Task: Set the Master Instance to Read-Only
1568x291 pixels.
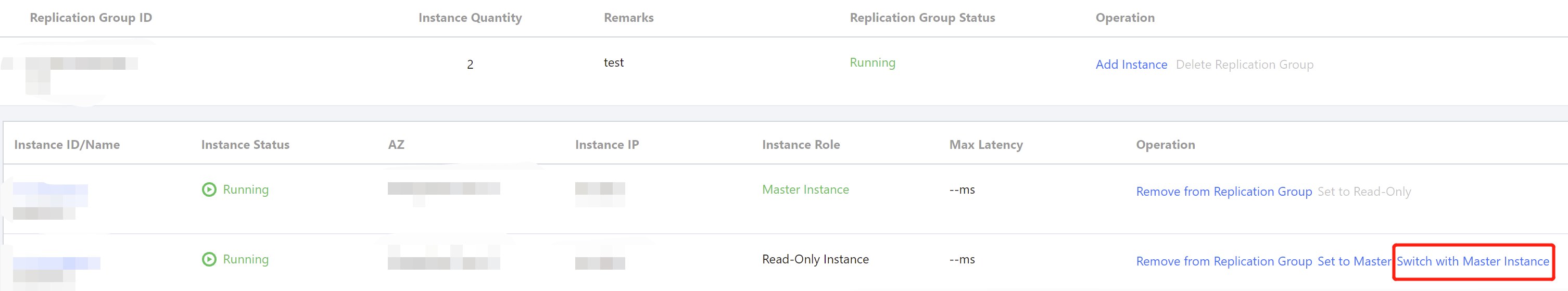Action: coord(1363,192)
